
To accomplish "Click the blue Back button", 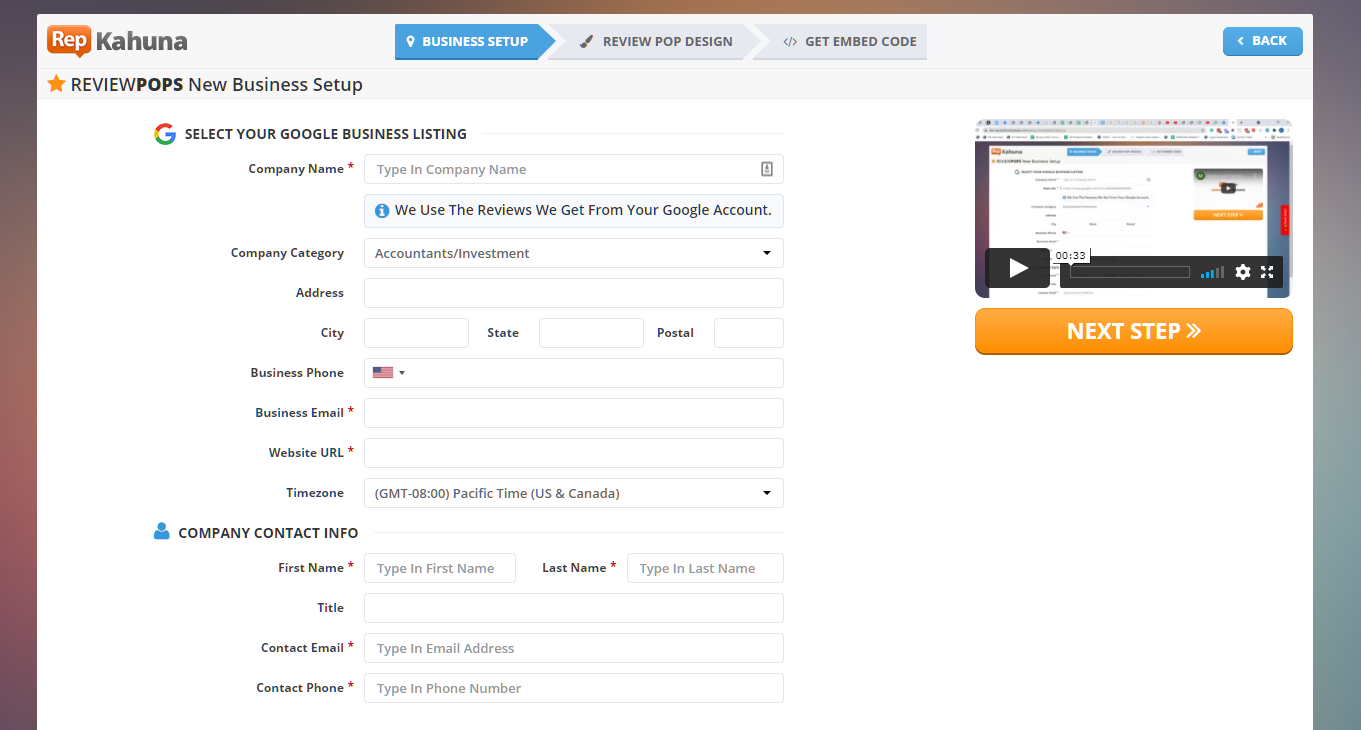I will 1262,41.
